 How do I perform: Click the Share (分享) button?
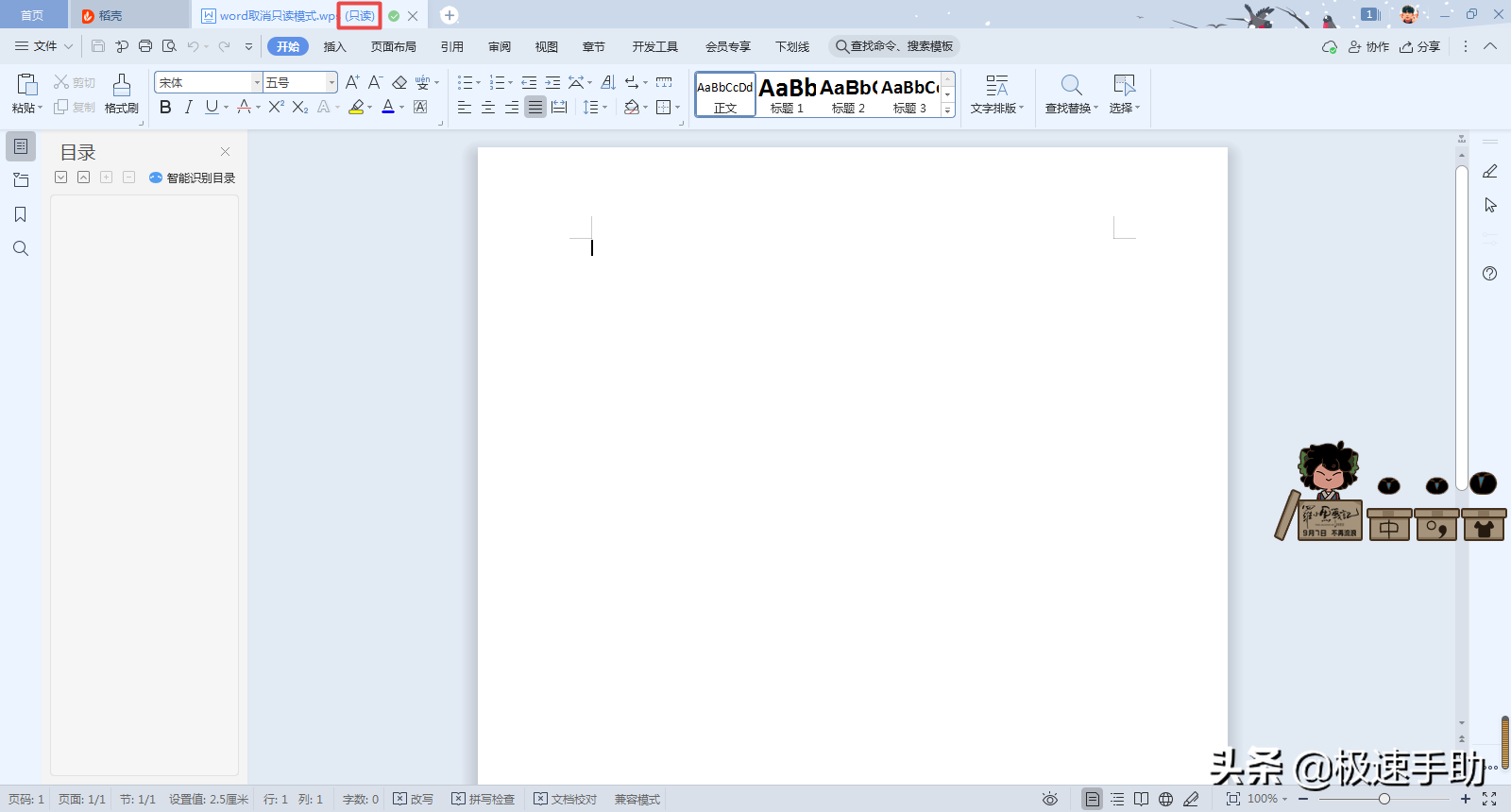click(1420, 46)
